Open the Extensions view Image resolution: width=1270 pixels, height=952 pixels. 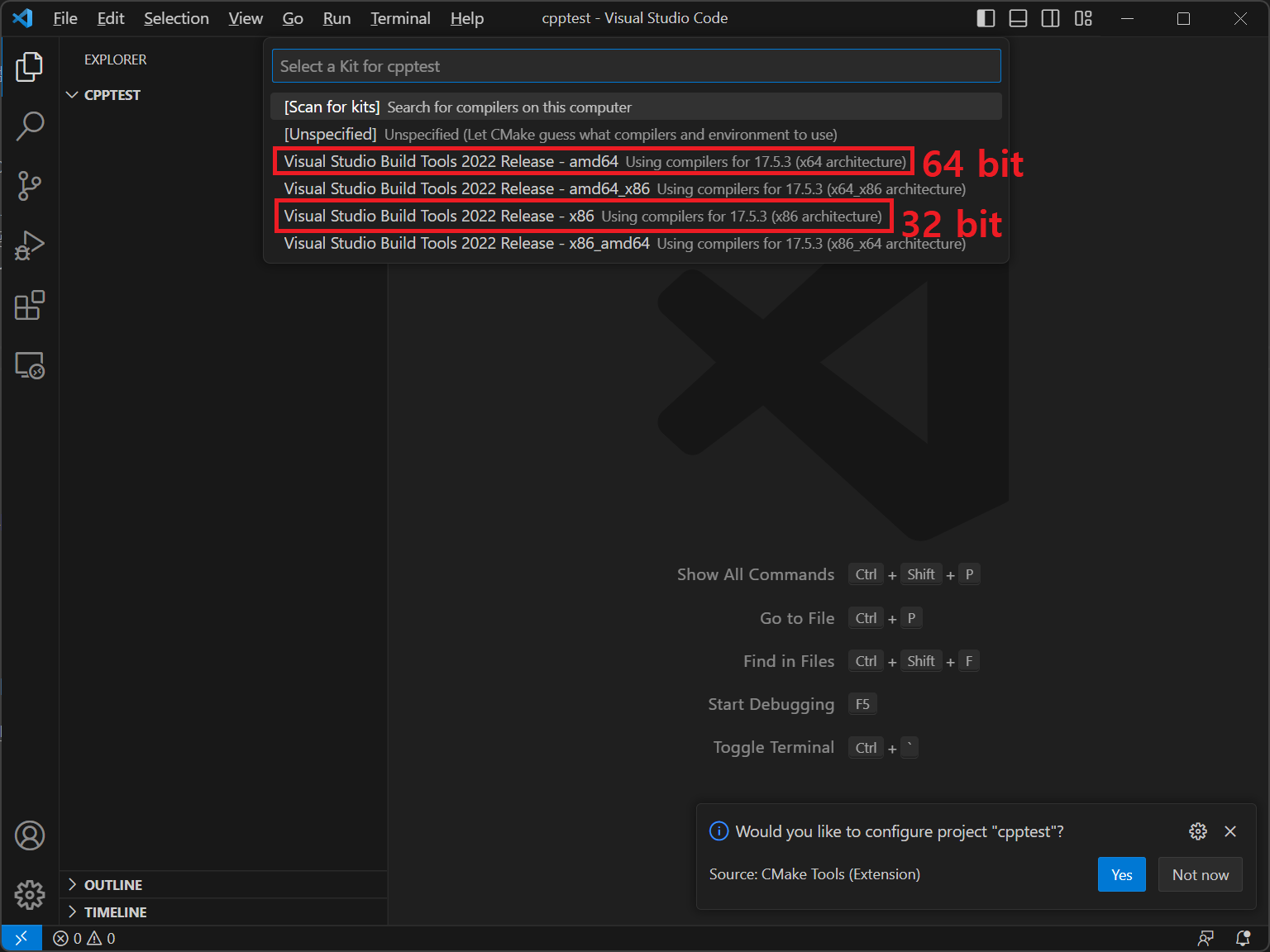[x=30, y=305]
